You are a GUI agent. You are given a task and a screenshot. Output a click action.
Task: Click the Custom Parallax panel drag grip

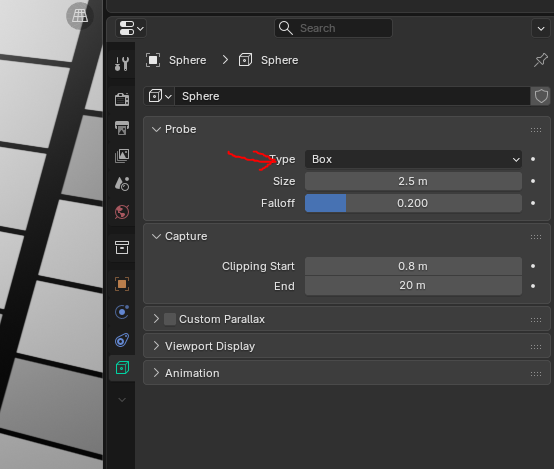(536, 320)
